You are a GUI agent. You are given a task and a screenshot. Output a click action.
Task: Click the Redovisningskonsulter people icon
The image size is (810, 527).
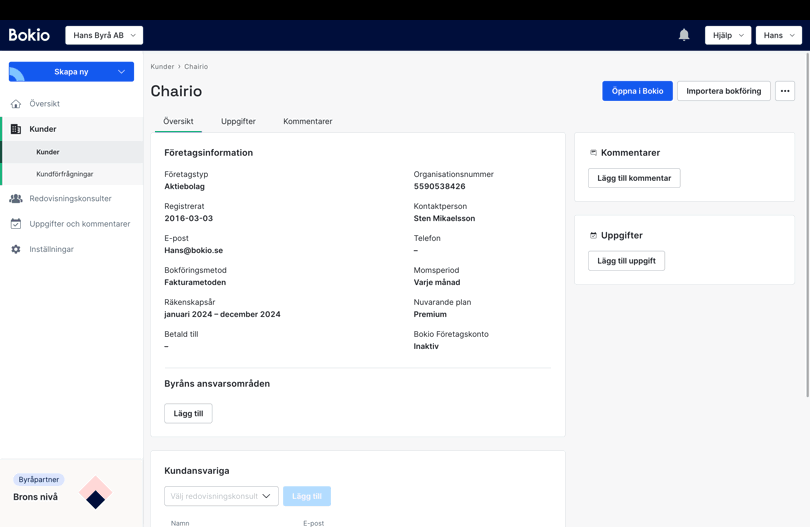(16, 199)
